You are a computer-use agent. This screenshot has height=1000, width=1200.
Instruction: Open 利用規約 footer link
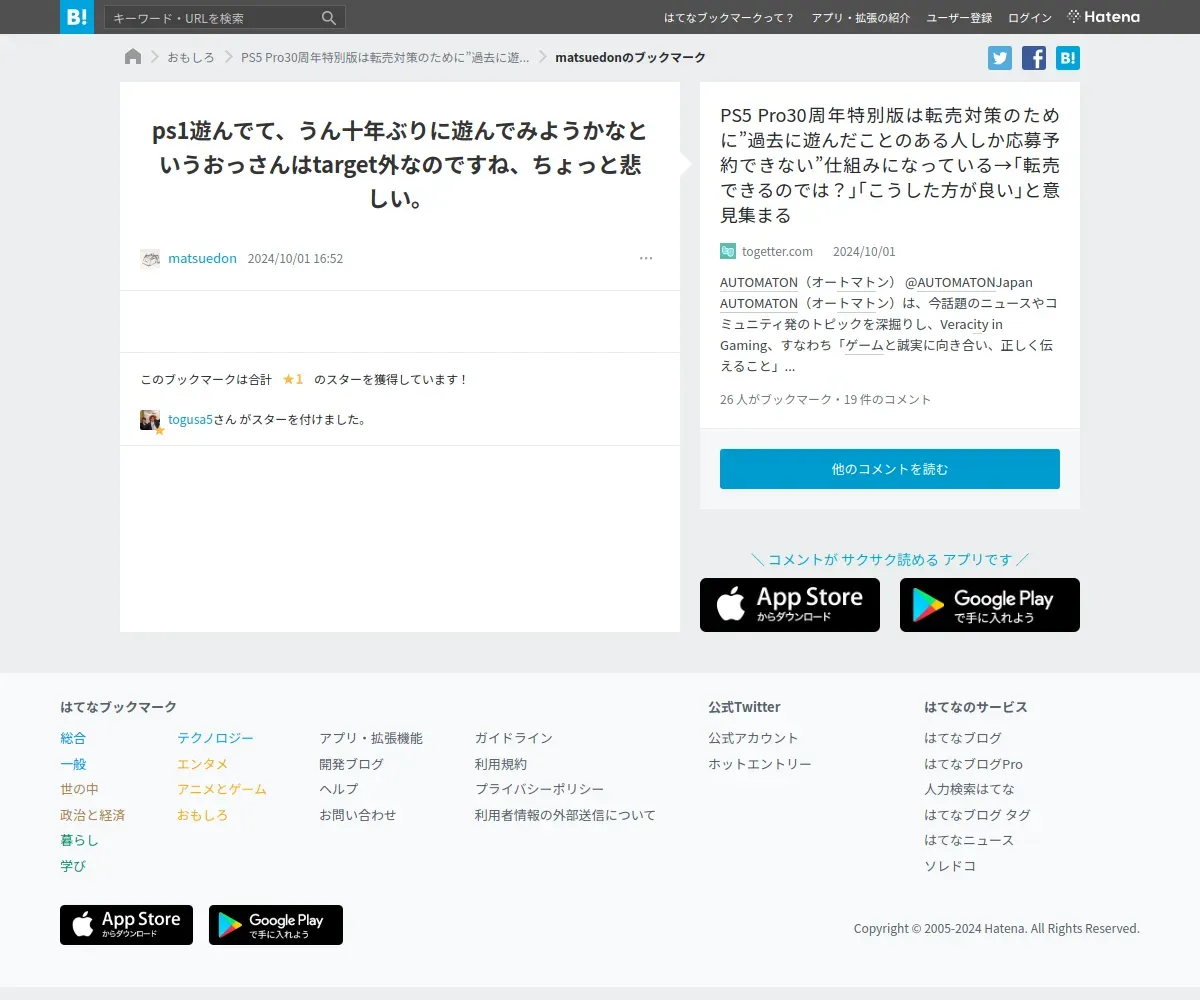click(x=501, y=764)
